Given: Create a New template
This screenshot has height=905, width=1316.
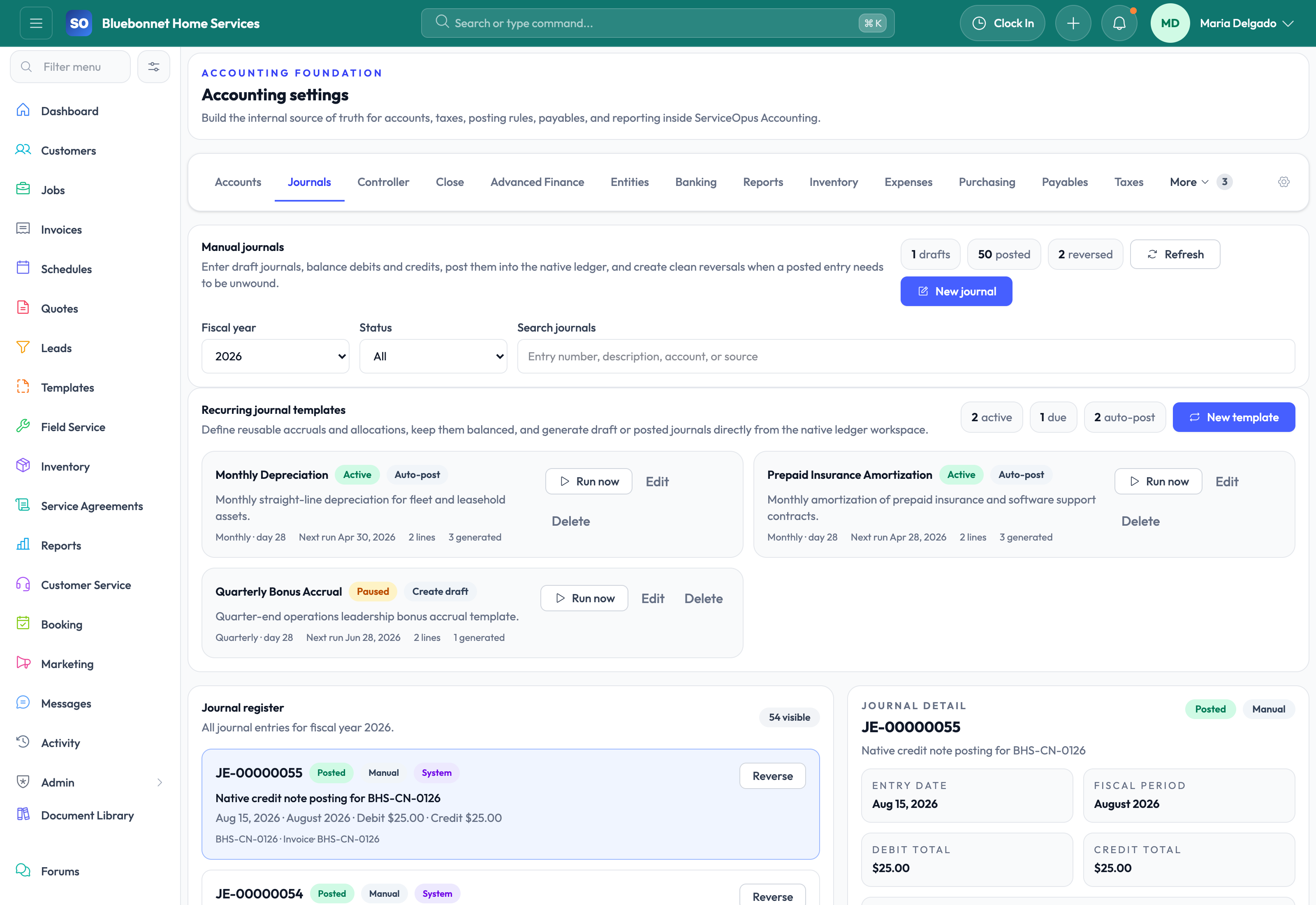Looking at the screenshot, I should 1233,418.
